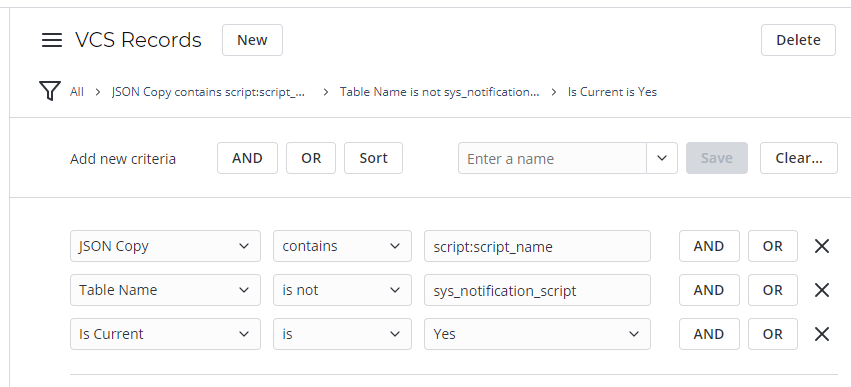Image resolution: width=851 pixels, height=387 pixels.
Task: Delete the Is Current condition row
Action: 822,334
